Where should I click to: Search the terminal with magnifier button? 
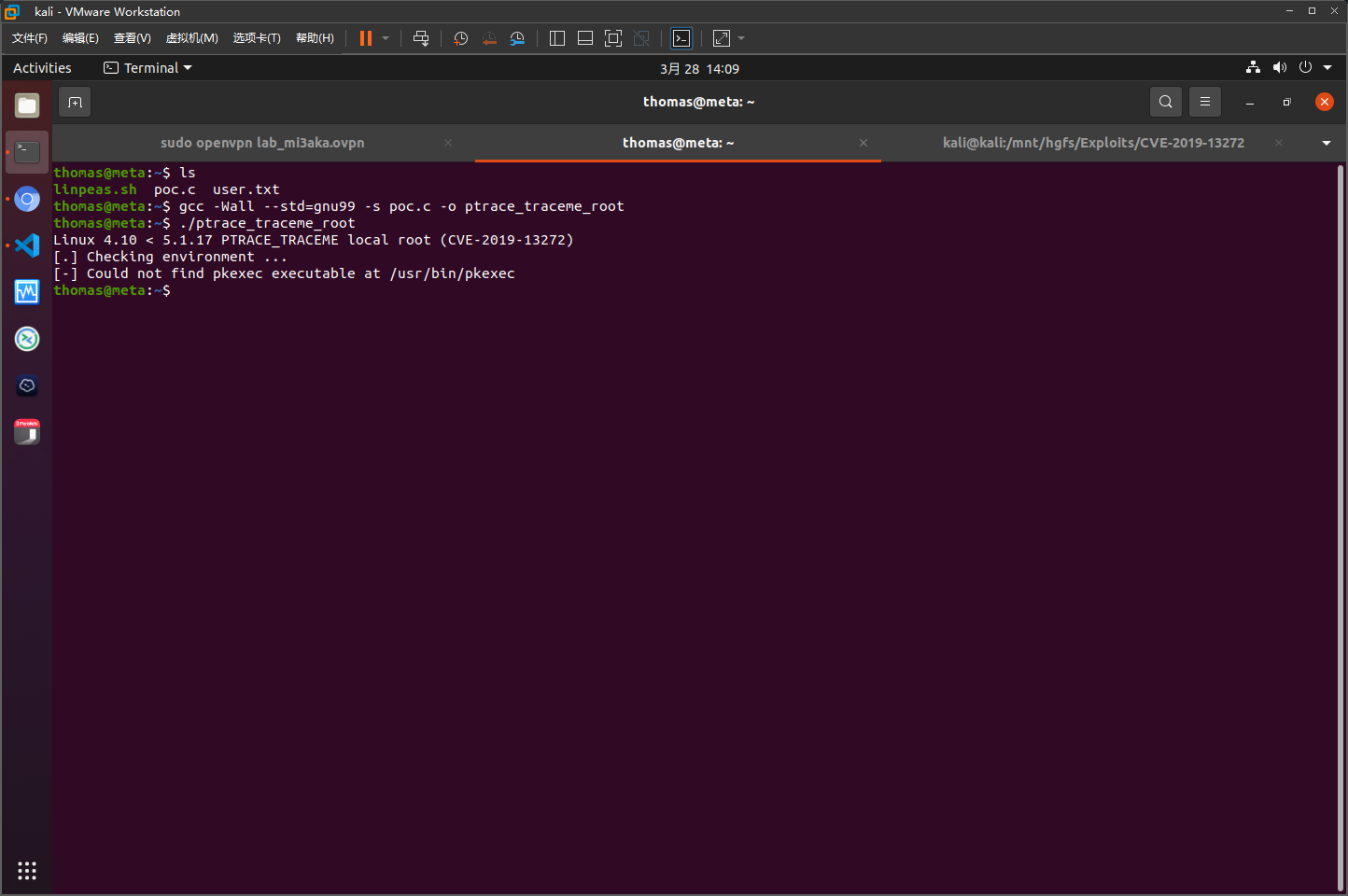(1166, 102)
